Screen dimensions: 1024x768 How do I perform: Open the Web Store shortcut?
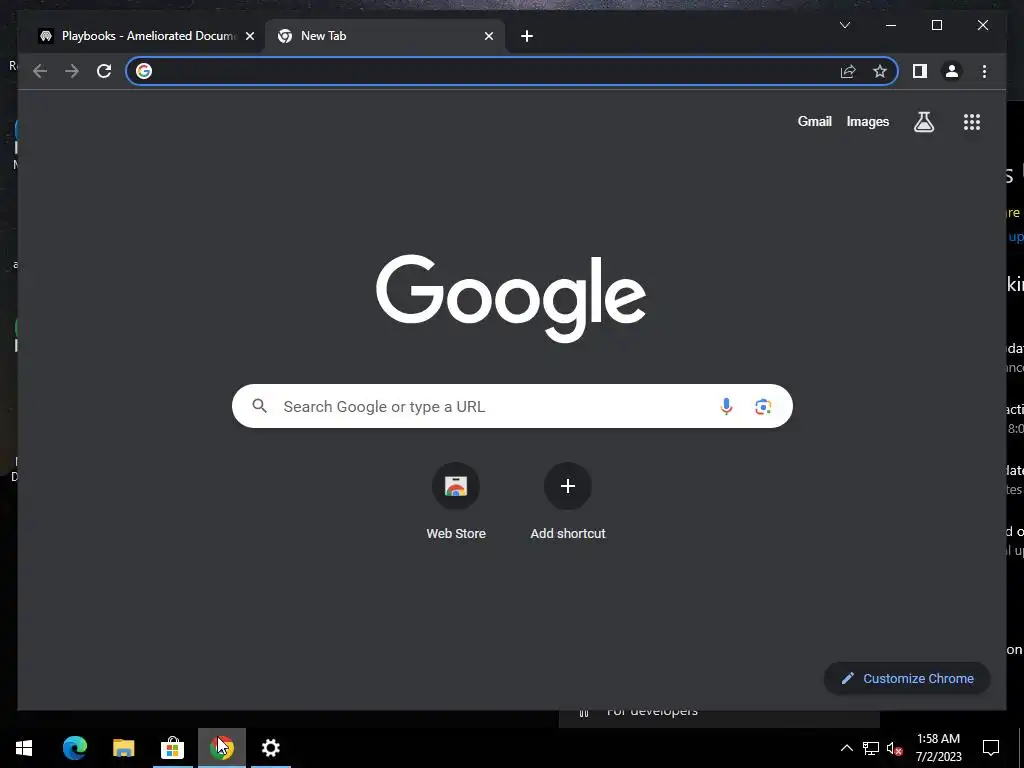tap(456, 502)
